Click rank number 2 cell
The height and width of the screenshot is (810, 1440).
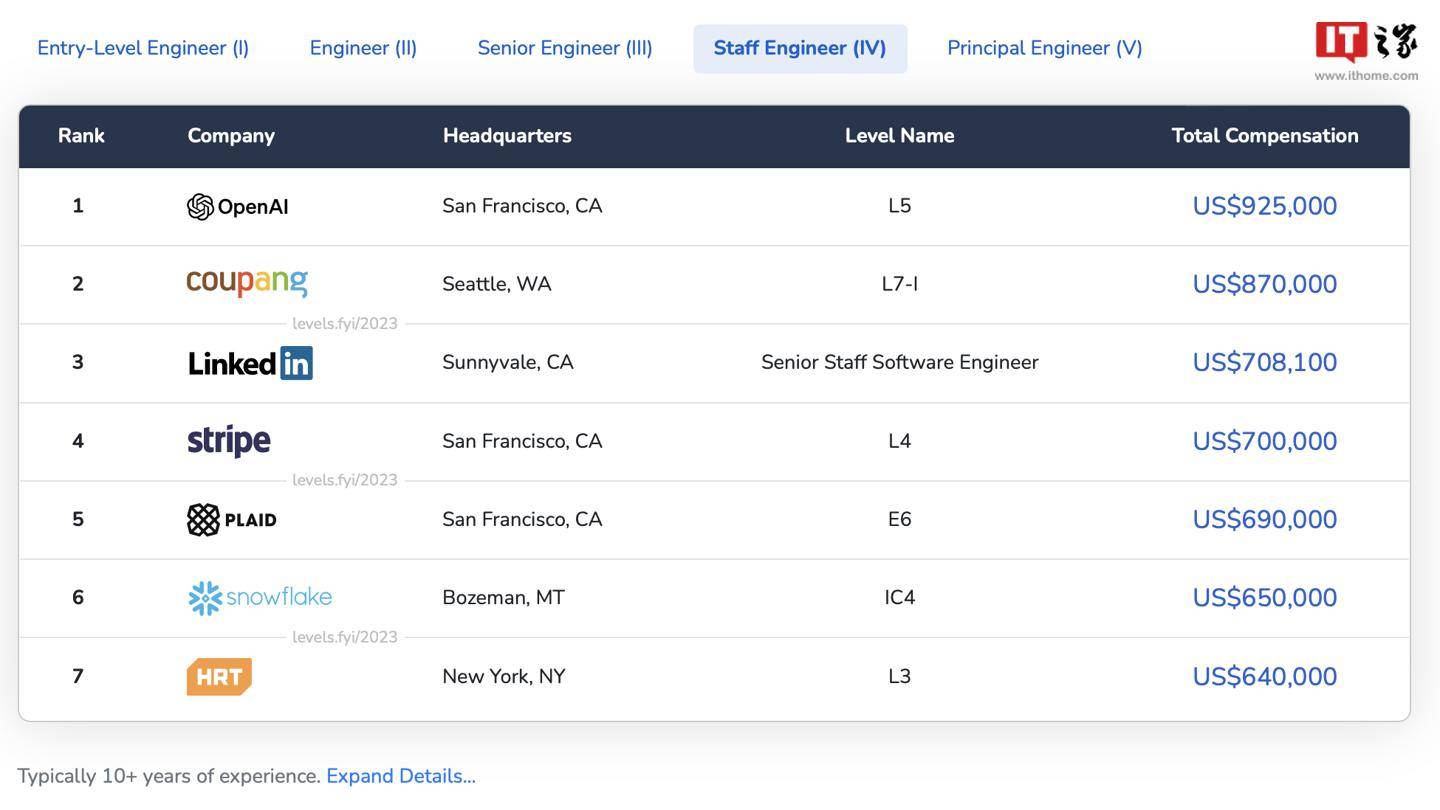point(78,284)
